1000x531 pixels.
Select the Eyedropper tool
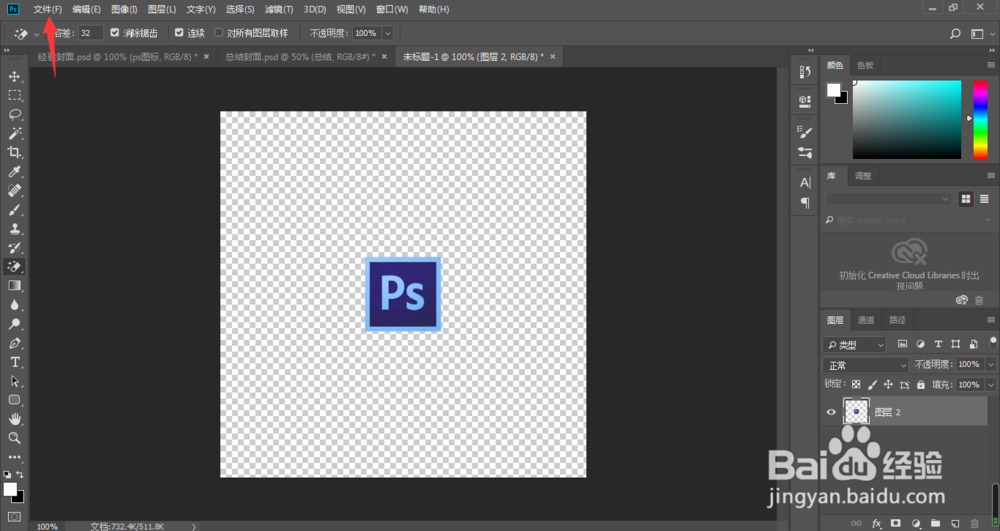pyautogui.click(x=14, y=171)
